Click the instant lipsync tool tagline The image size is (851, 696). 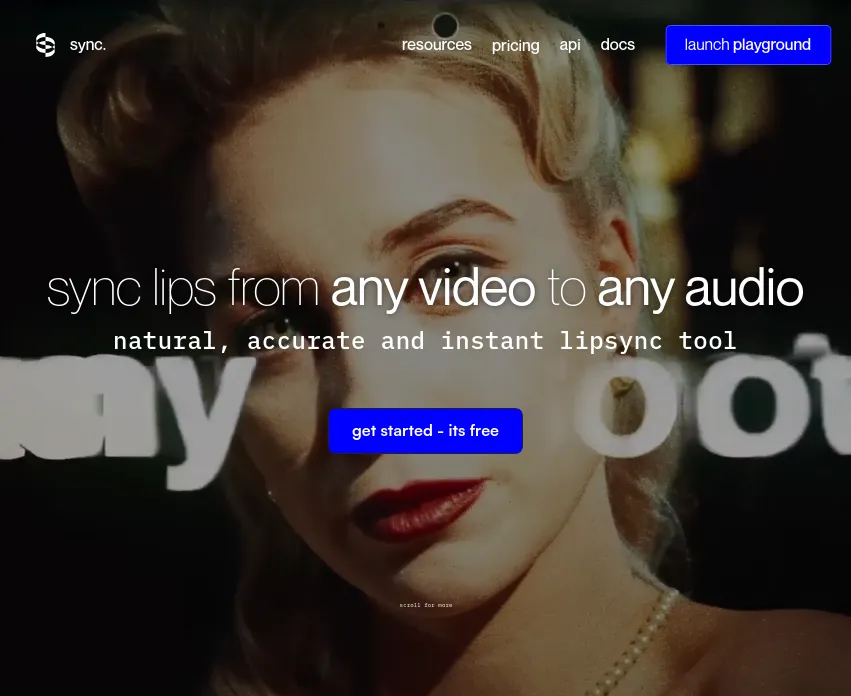[x=425, y=341]
